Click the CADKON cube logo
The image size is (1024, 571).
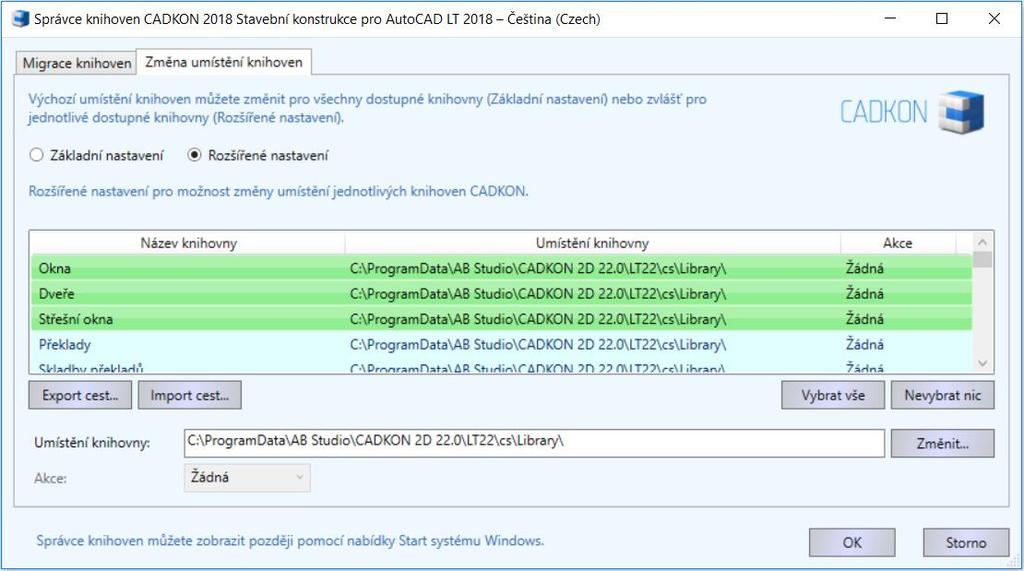(961, 112)
